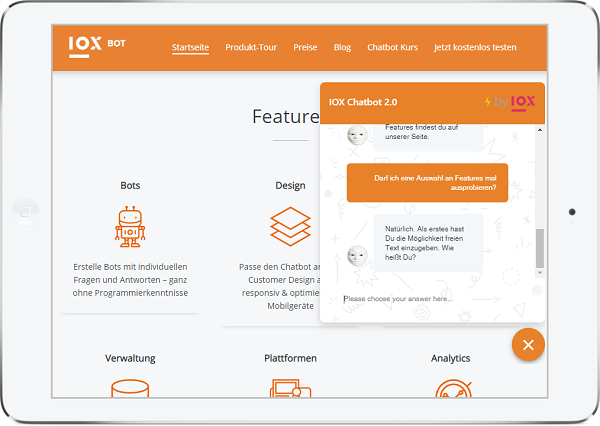
Task: Click 'Passe den Chatbot' description text
Action: tap(280, 286)
